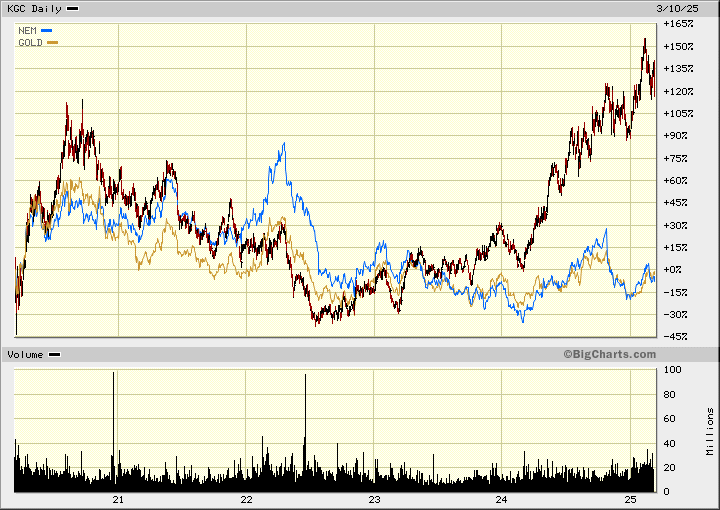Click the volume axis '60' label
The height and width of the screenshot is (510, 720).
(669, 419)
